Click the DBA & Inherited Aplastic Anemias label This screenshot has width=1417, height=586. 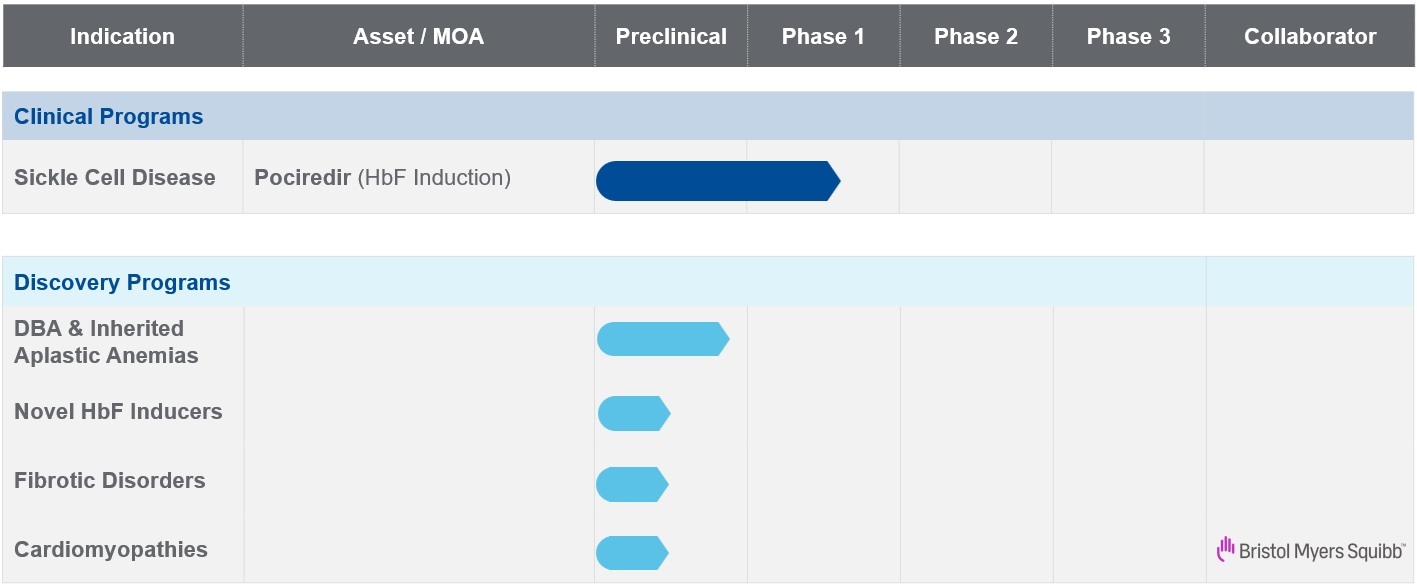[106, 342]
